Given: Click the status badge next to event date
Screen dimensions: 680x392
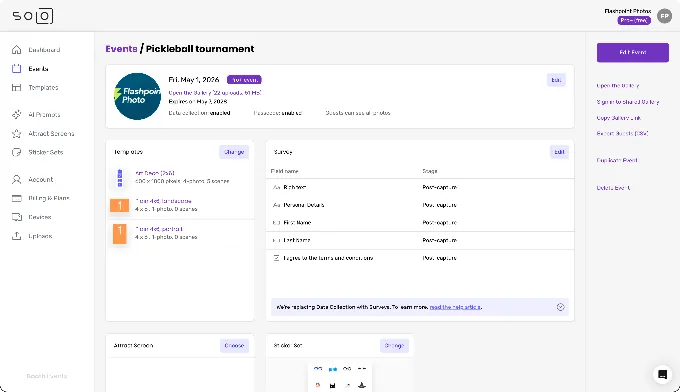Looking at the screenshot, I should [244, 80].
